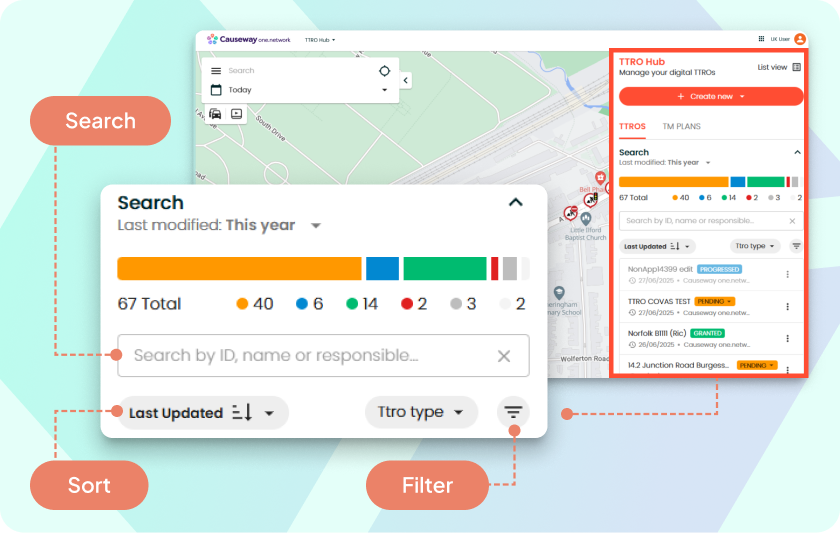Click the GRANTED status badge
Screen dimensions: 840x533
point(707,333)
